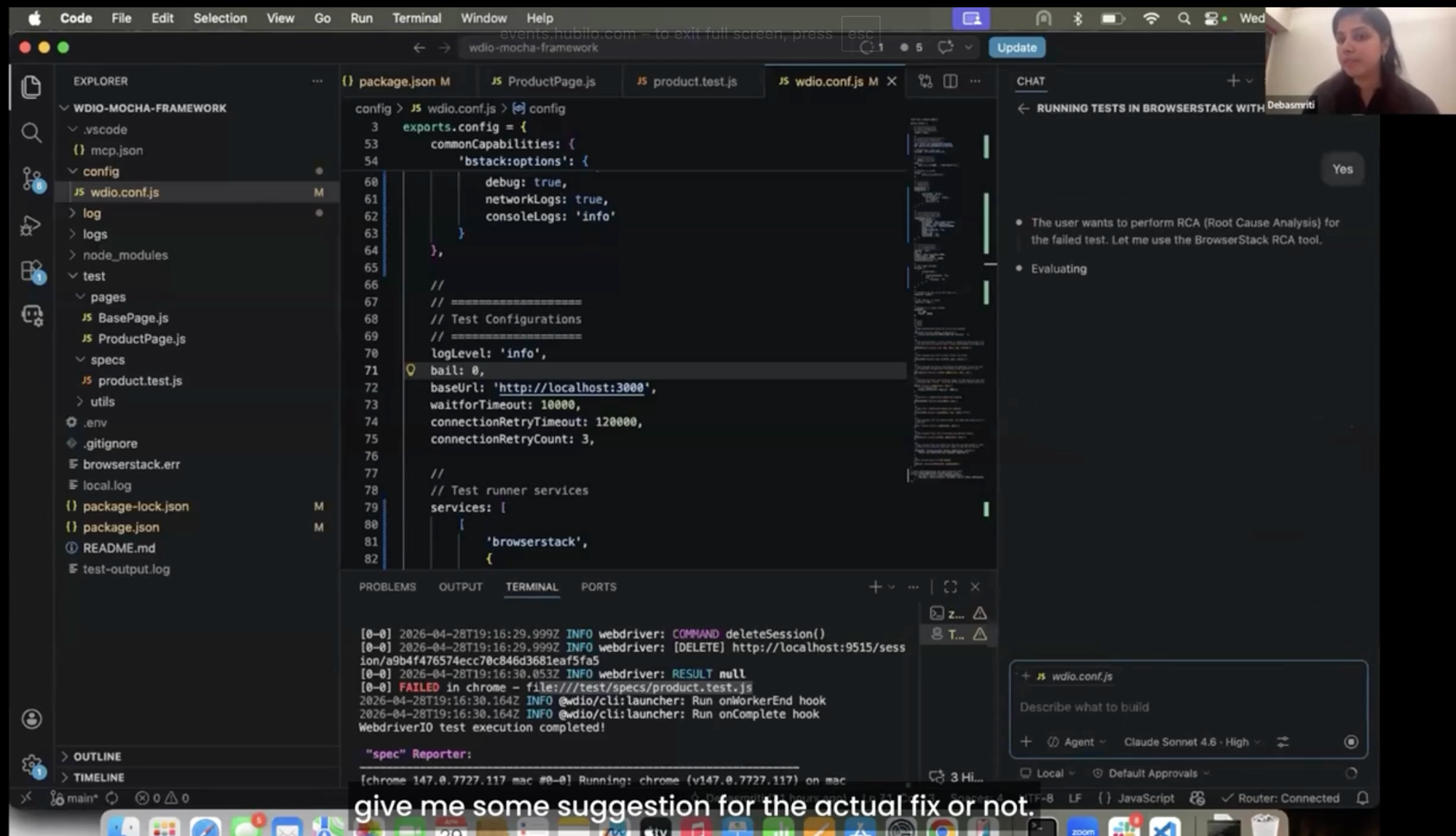The image size is (1456, 836).
Task: Switch to the PORTS panel tab
Action: point(598,586)
